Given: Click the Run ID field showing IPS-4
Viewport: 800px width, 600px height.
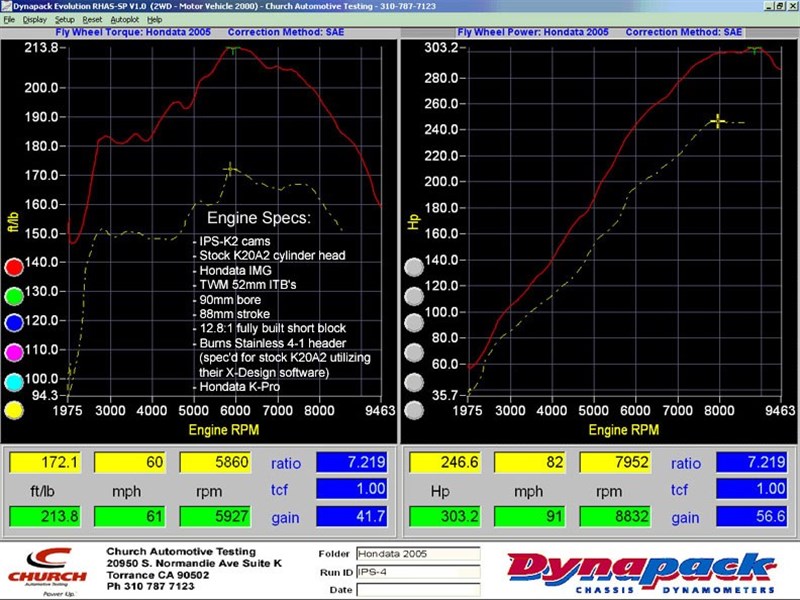Looking at the screenshot, I should pyautogui.click(x=418, y=572).
